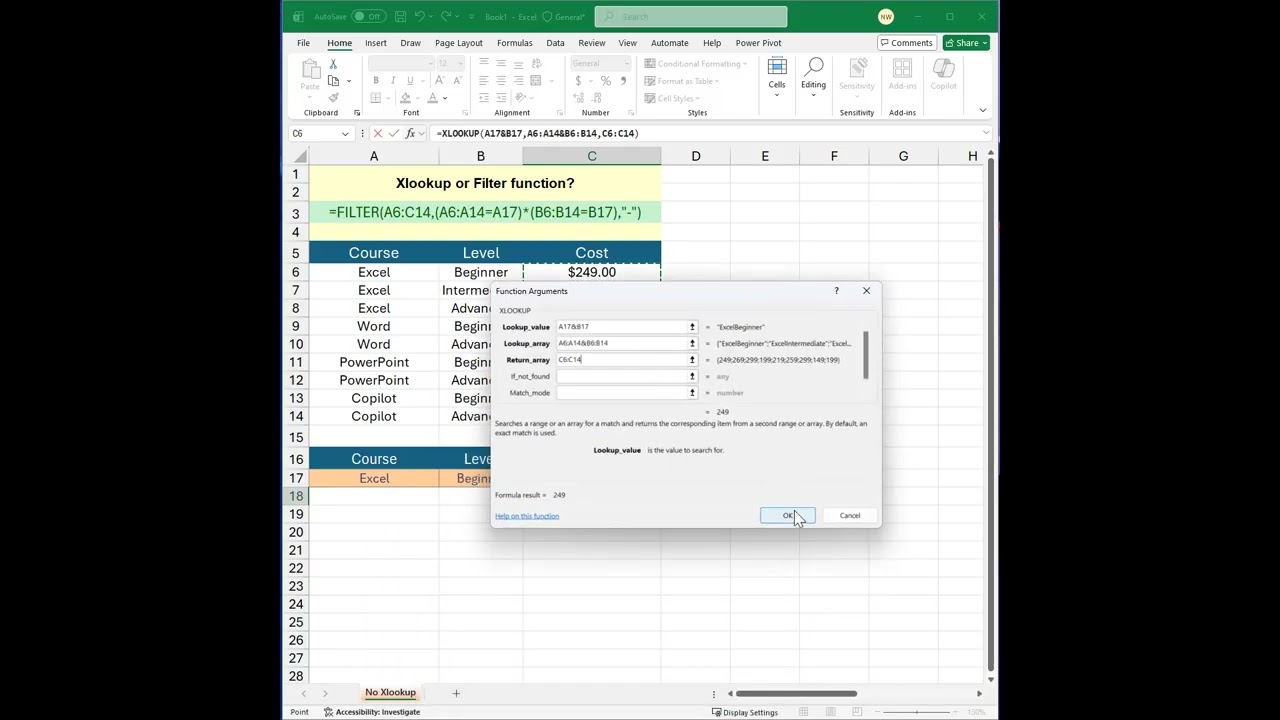Toggle Italic formatting button
Image resolution: width=1280 pixels, height=720 pixels.
click(x=393, y=81)
